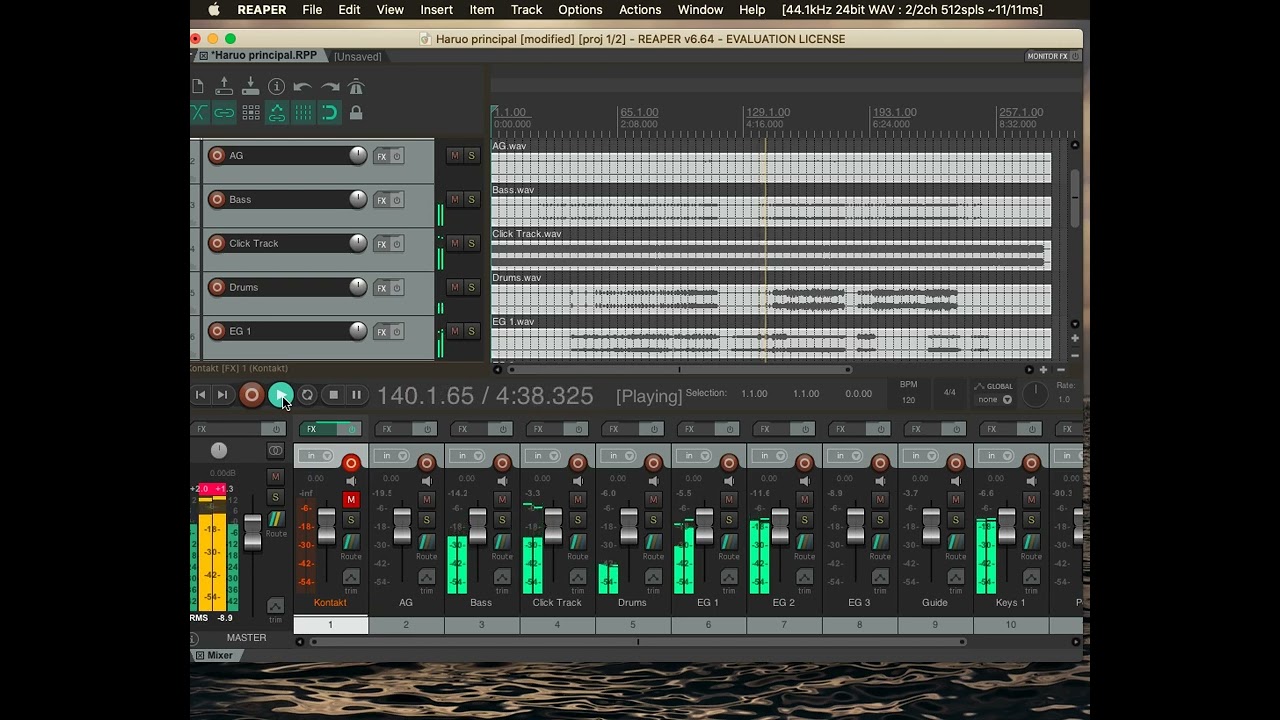Disarm record on Kontakt mixer strip
This screenshot has width=1280, height=720.
point(351,463)
